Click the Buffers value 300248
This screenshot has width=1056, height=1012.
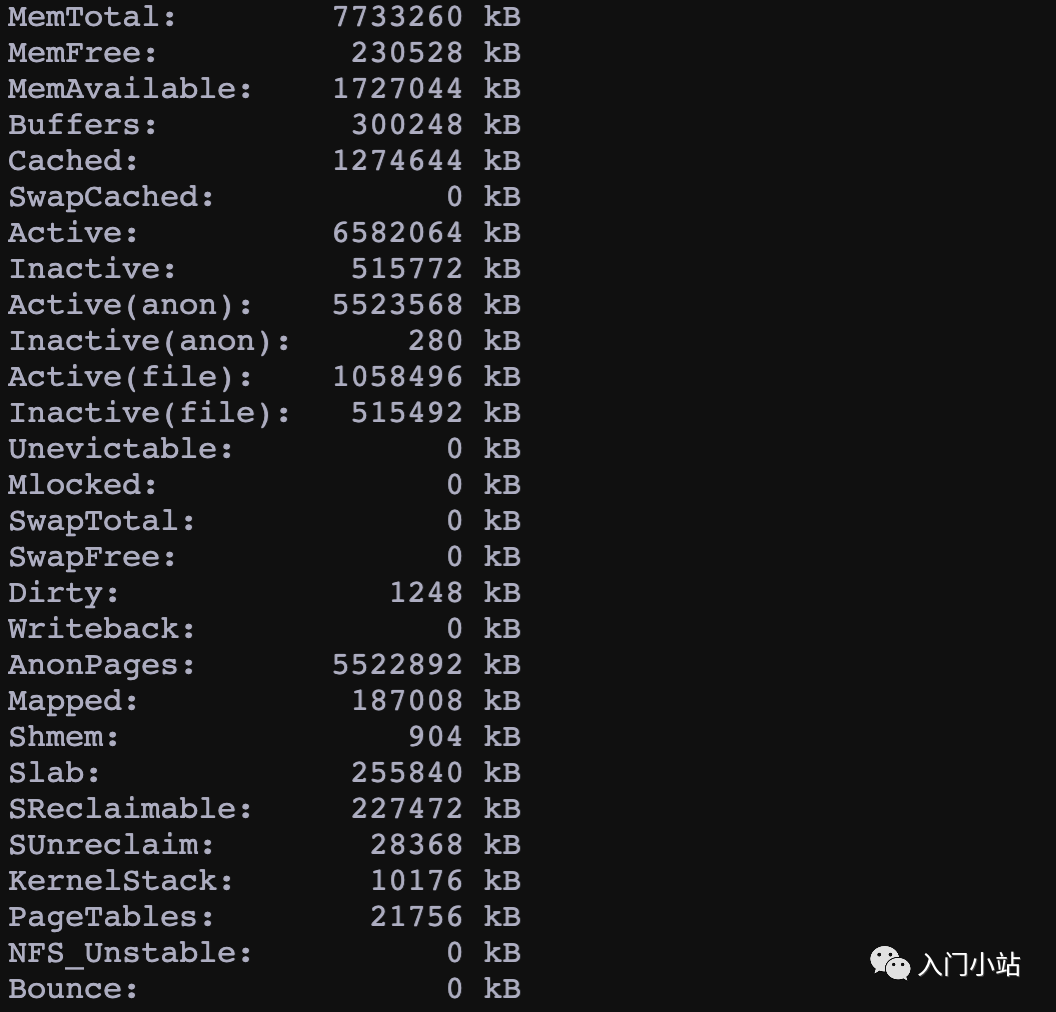tap(407, 125)
